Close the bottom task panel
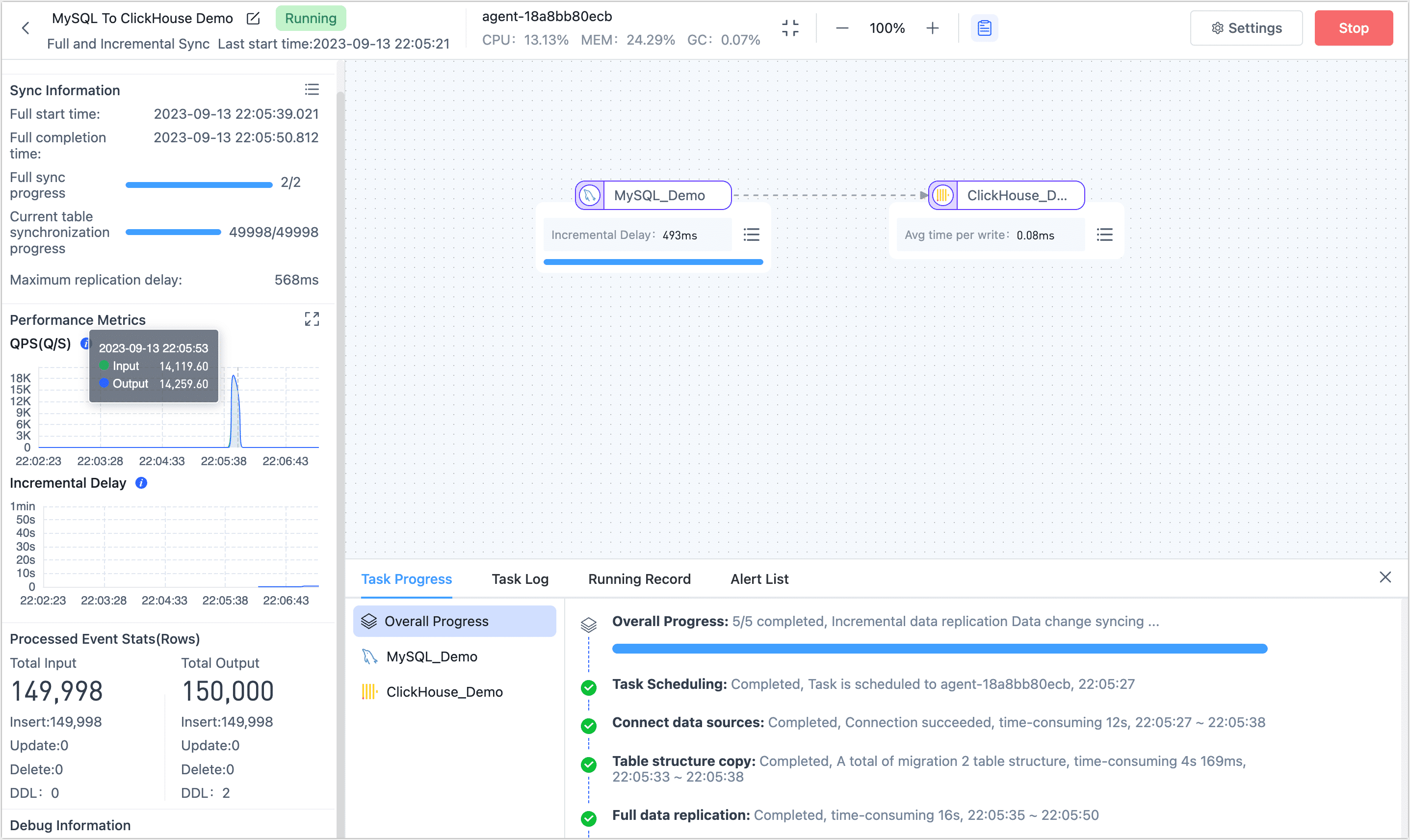The image size is (1410, 840). point(1385,577)
